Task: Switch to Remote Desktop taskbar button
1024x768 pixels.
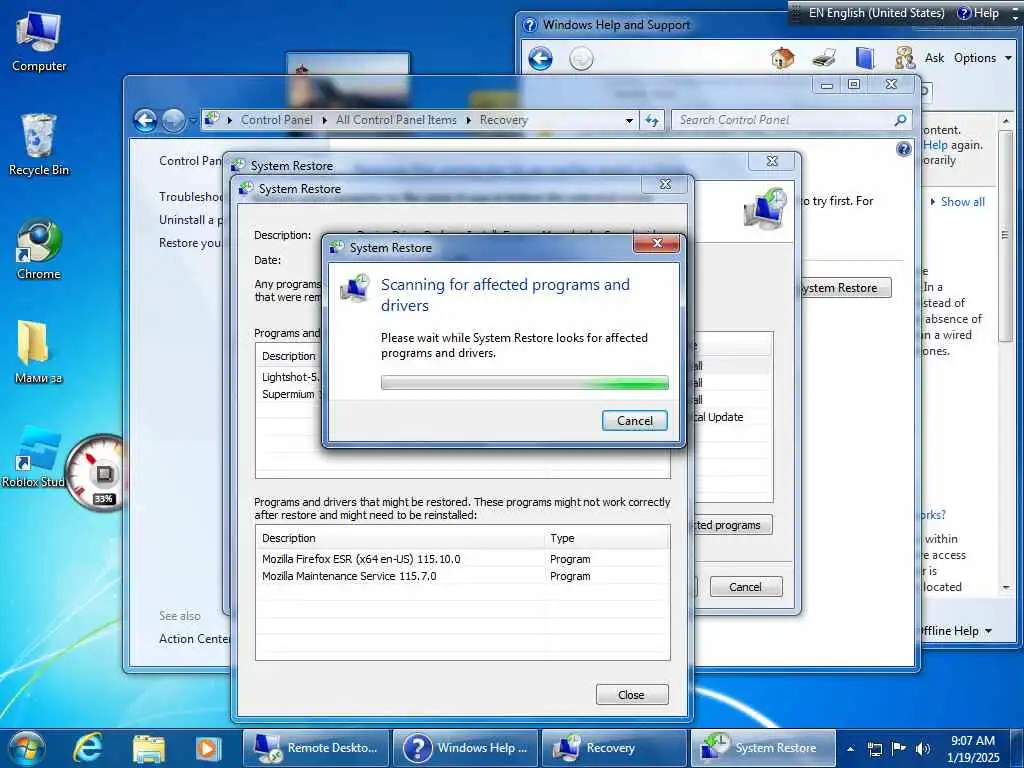Action: [x=316, y=748]
